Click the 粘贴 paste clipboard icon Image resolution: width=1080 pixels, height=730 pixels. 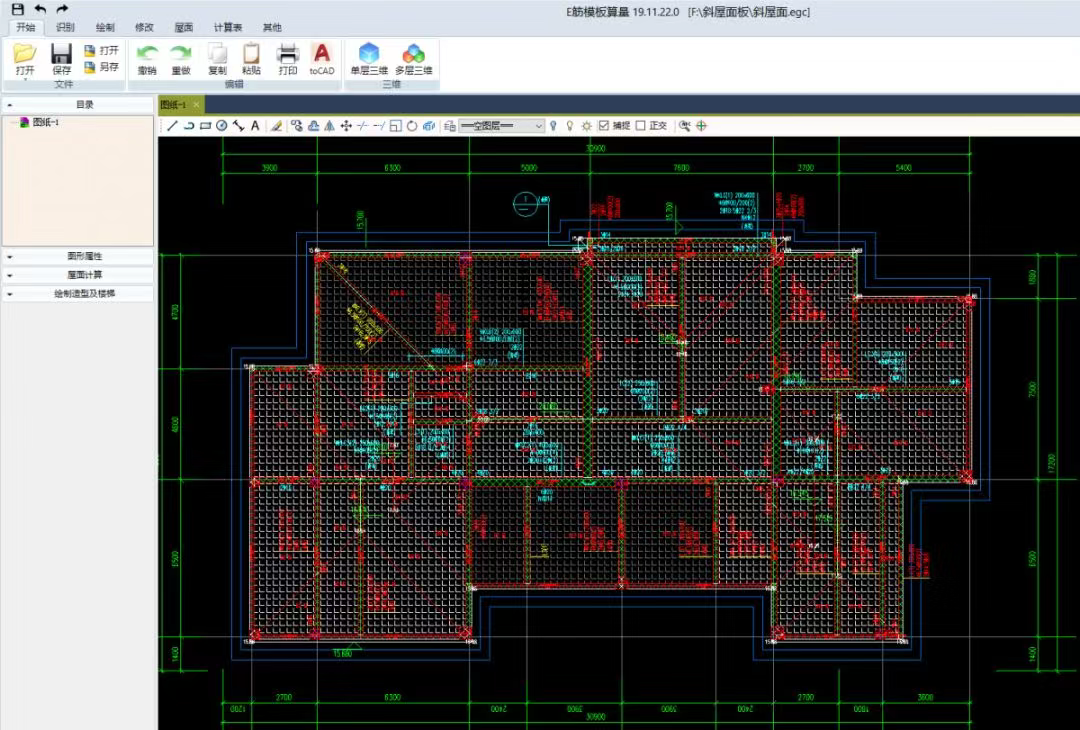[x=251, y=58]
